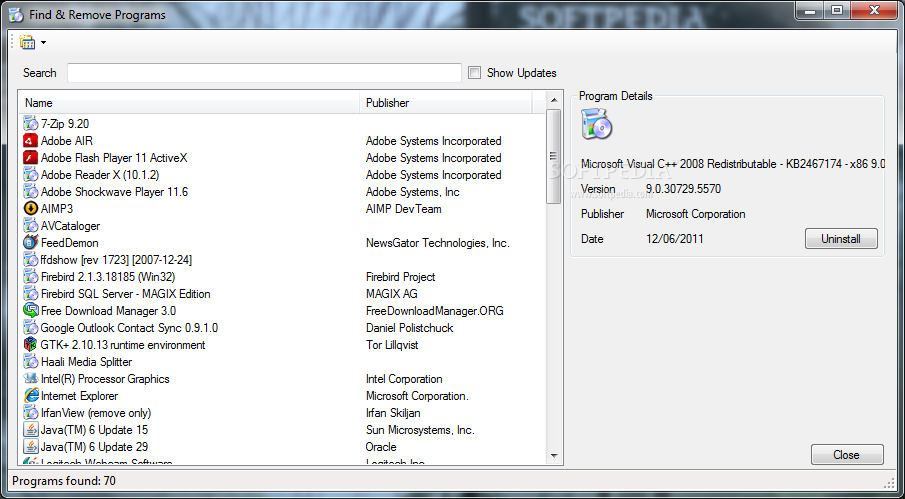Click the Find & Remove Programs title bar icon
The width and height of the screenshot is (905, 499).
click(x=16, y=15)
